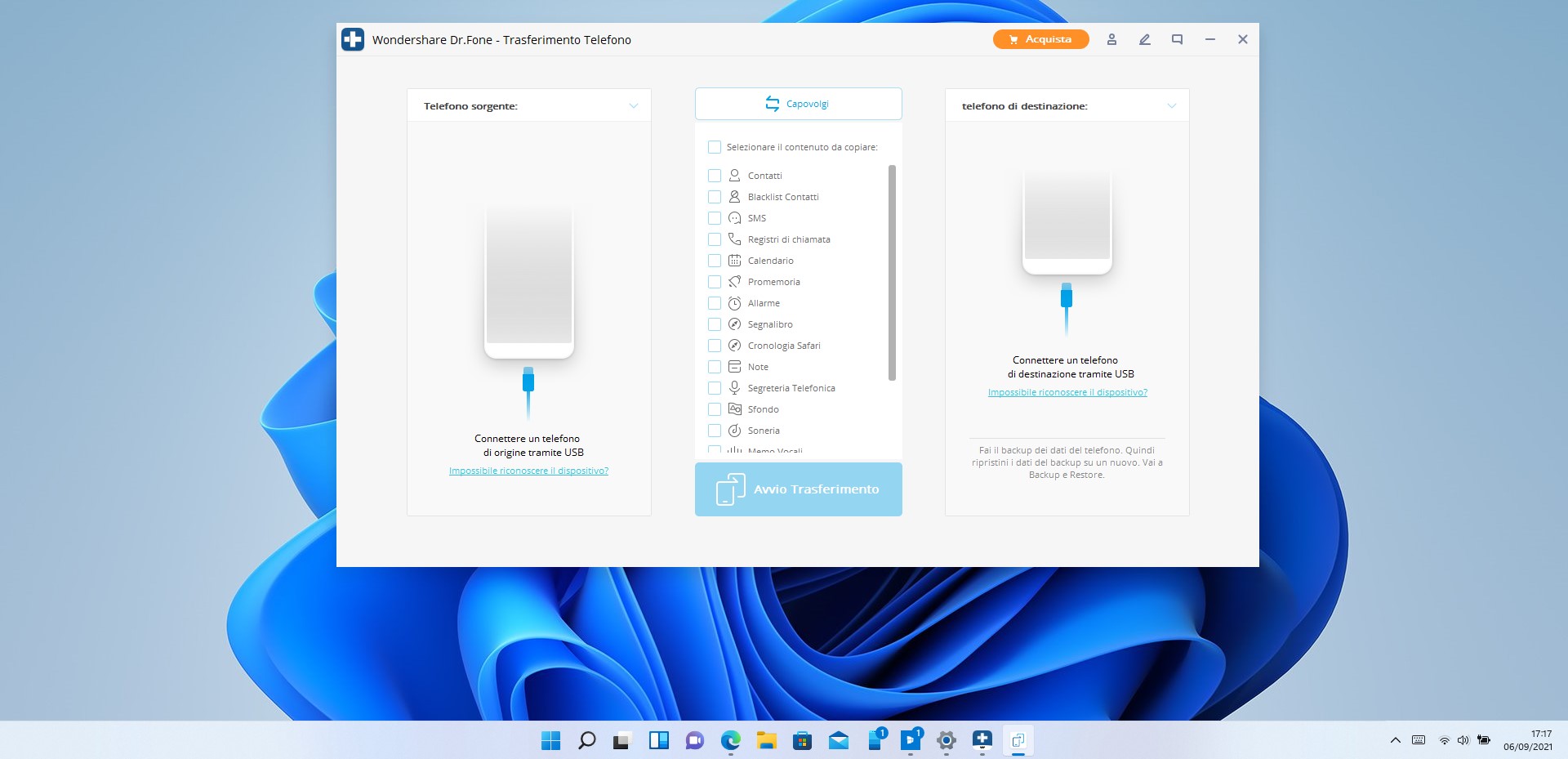Image resolution: width=1568 pixels, height=759 pixels.
Task: Click the feedback pencil icon
Action: (1144, 39)
